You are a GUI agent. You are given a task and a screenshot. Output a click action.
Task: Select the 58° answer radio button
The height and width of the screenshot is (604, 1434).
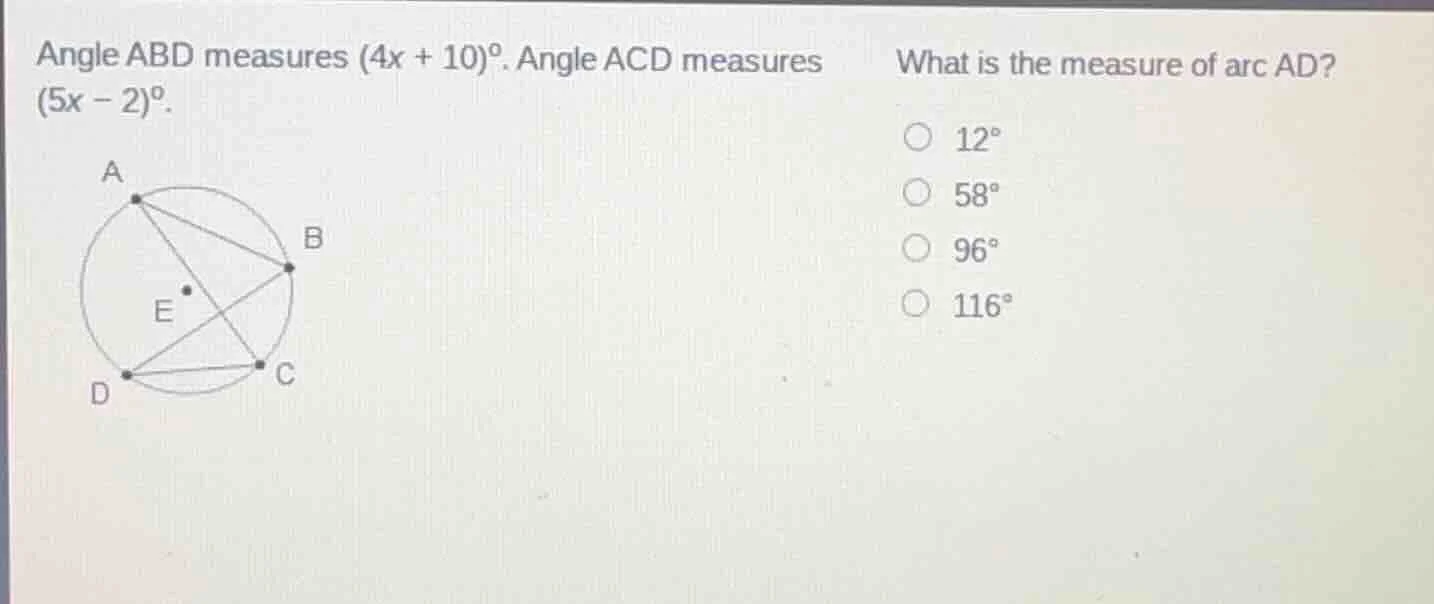click(x=917, y=190)
